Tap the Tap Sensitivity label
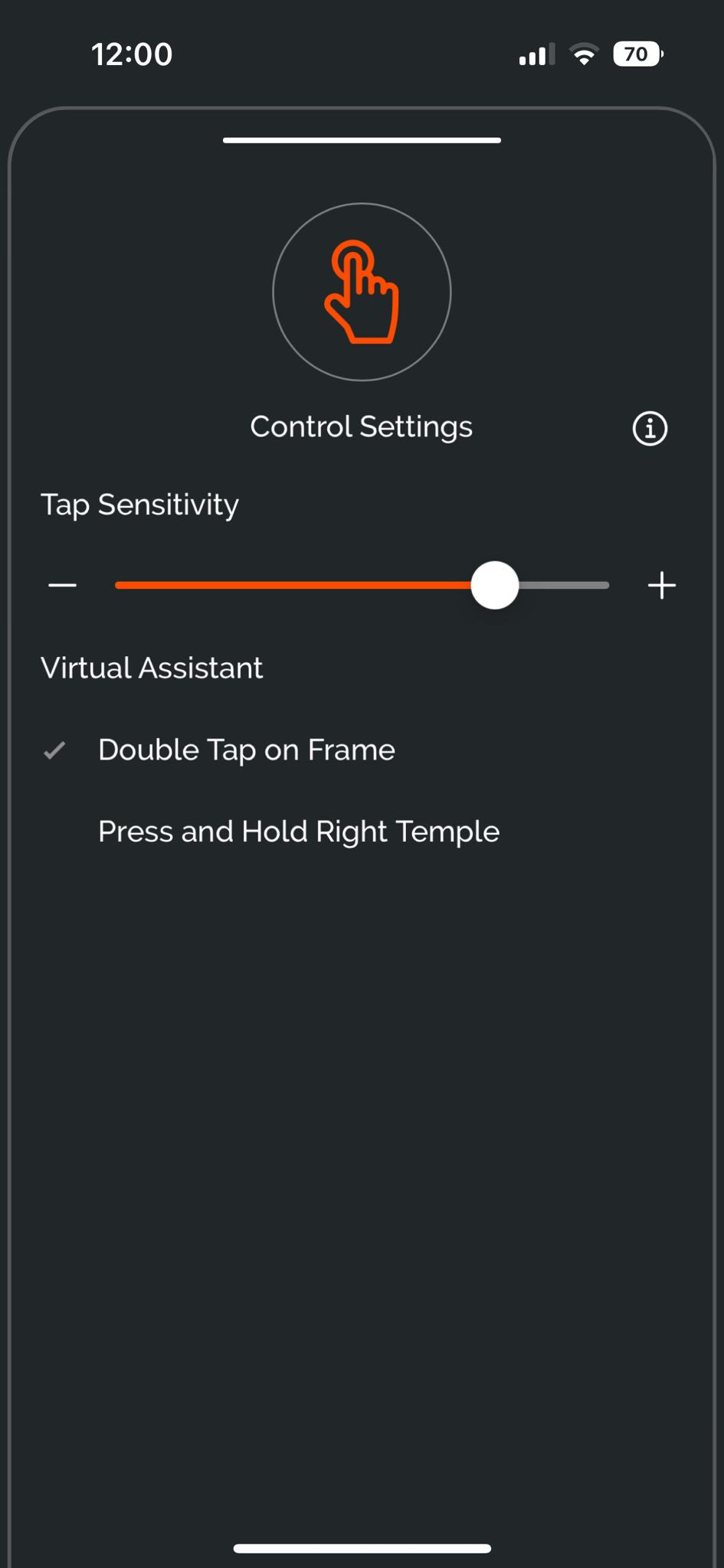724x1568 pixels. tap(139, 505)
